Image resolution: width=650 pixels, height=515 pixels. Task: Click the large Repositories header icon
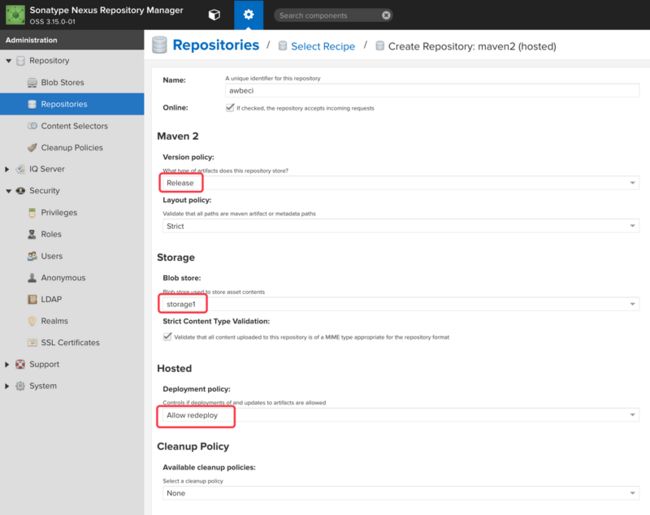pos(160,45)
